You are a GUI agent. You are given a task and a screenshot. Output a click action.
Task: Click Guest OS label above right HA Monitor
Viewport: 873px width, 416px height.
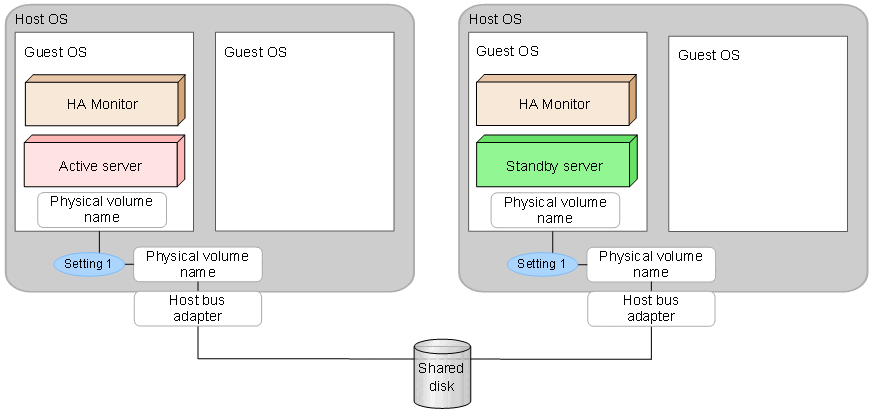pos(507,51)
